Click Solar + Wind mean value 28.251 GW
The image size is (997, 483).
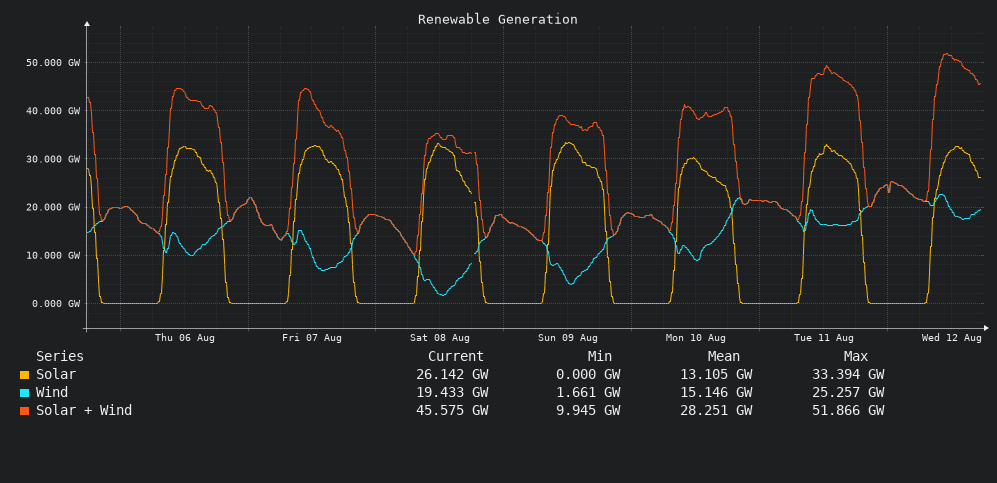(716, 410)
